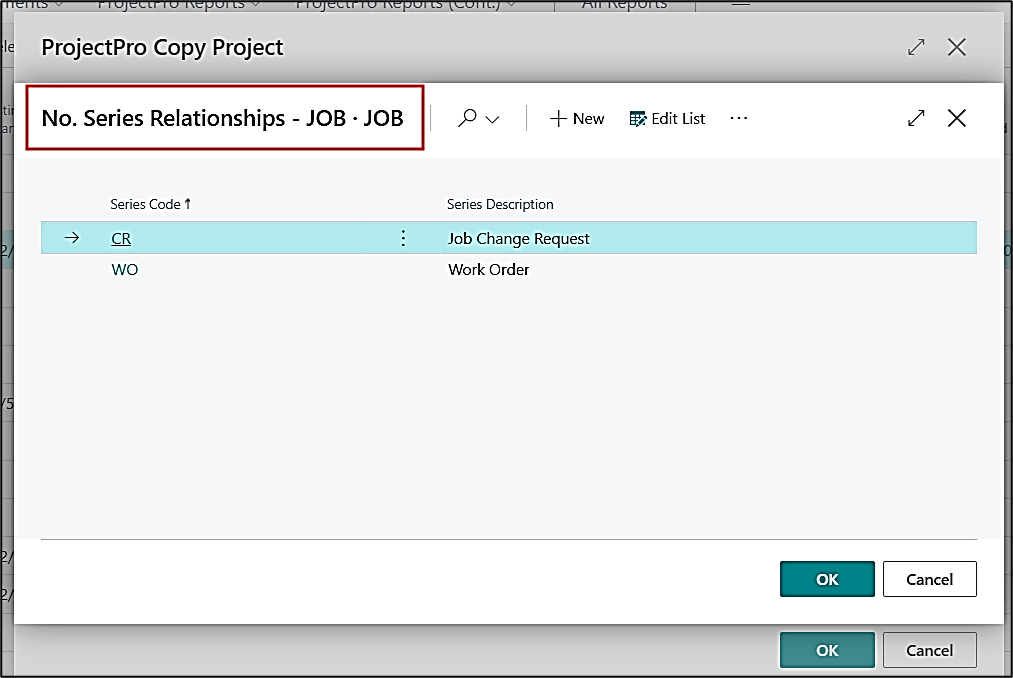Image resolution: width=1013 pixels, height=678 pixels.
Task: Show more options ellipsis in toolbar
Action: click(738, 119)
